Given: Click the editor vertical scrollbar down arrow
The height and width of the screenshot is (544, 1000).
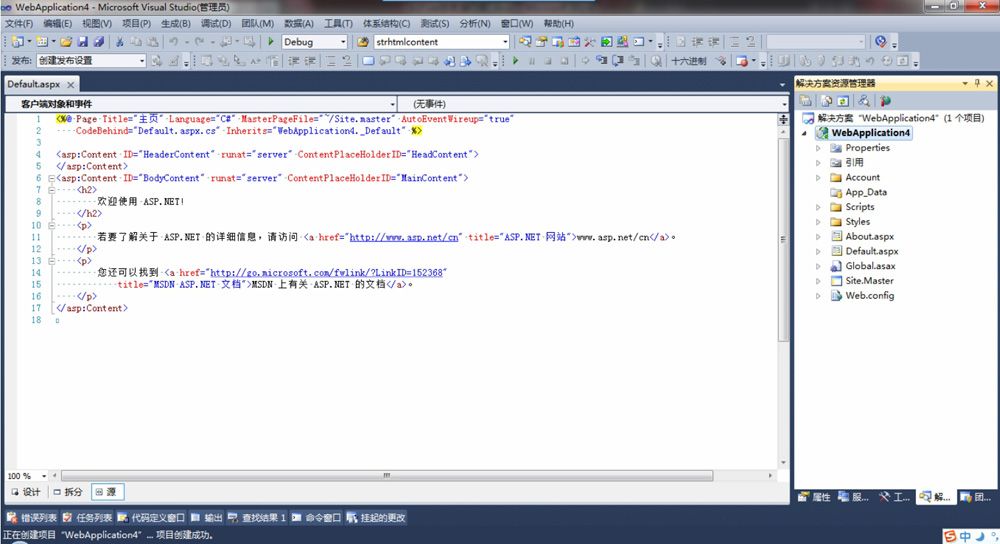Looking at the screenshot, I should click(783, 463).
